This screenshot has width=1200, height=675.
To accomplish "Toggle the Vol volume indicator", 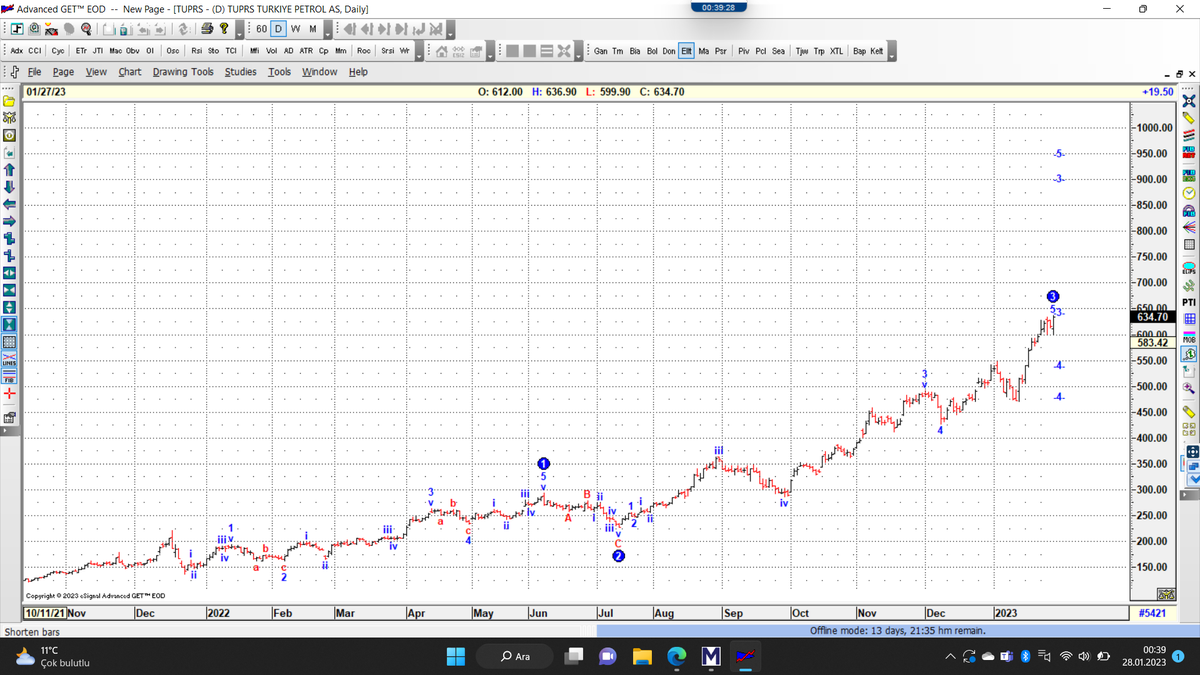I will (x=272, y=51).
